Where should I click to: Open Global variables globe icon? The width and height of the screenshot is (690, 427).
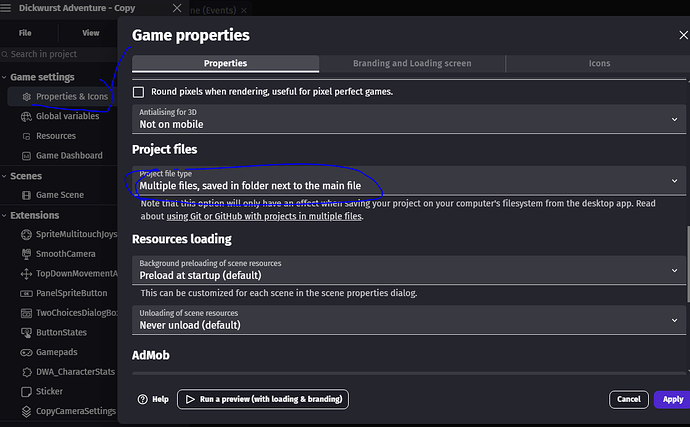coord(26,116)
